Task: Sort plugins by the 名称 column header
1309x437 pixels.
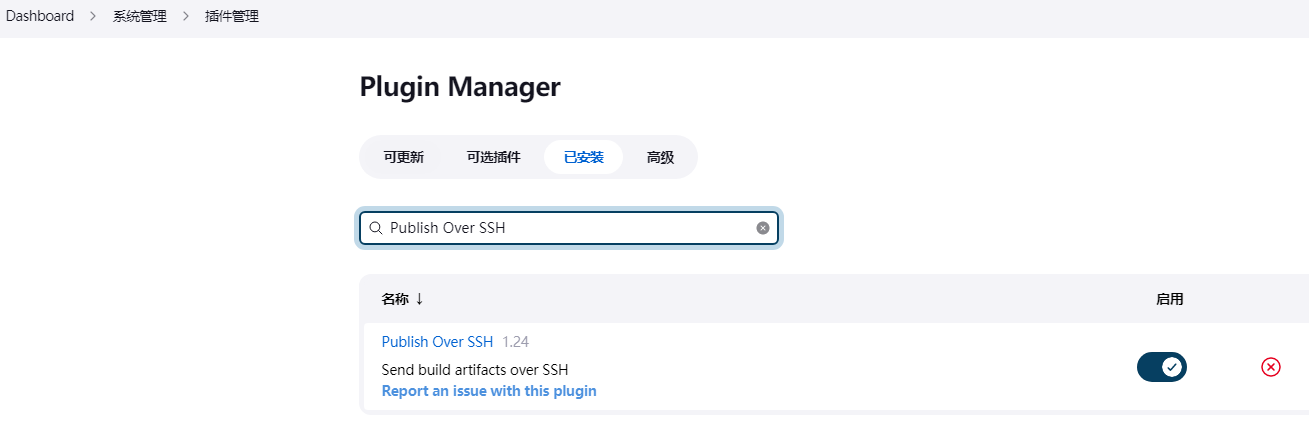Action: pos(395,299)
